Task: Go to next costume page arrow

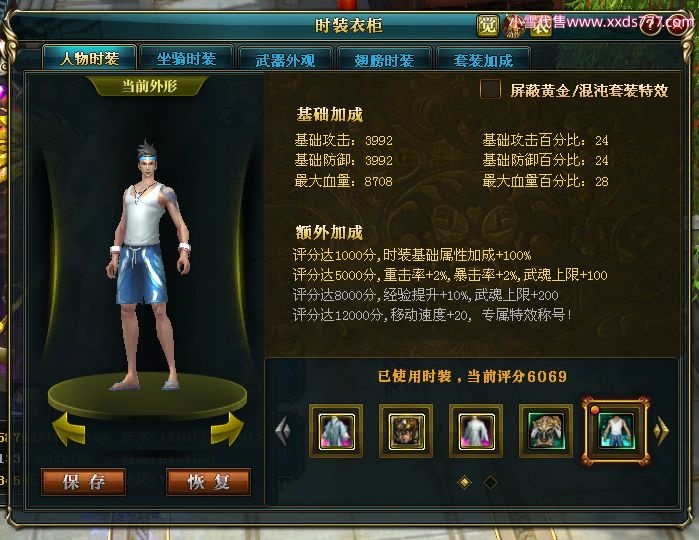Action: [662, 431]
